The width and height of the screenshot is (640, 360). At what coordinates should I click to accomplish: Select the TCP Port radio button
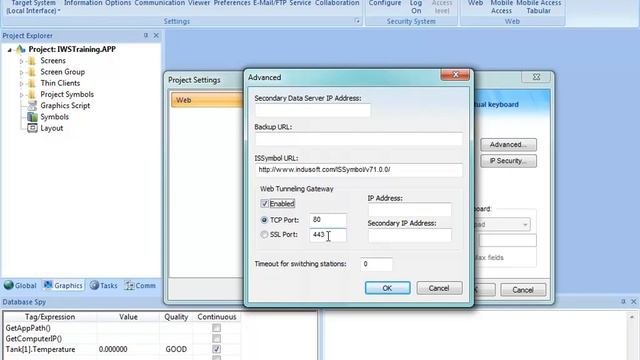coord(264,220)
